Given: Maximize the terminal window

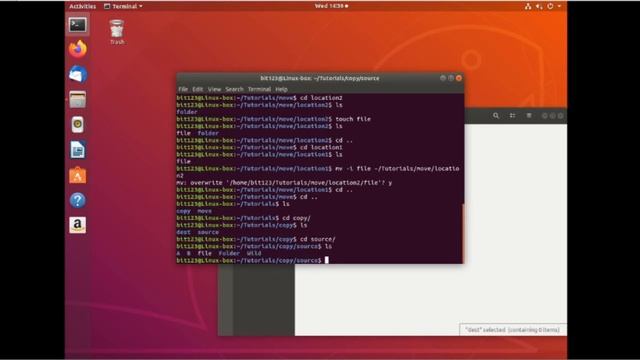Looking at the screenshot, I should [x=451, y=78].
